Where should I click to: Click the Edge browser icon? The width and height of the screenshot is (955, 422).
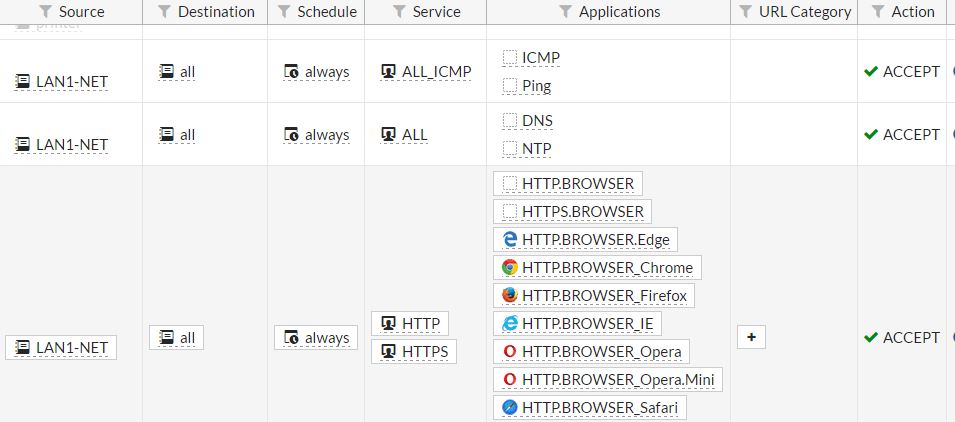(510, 240)
